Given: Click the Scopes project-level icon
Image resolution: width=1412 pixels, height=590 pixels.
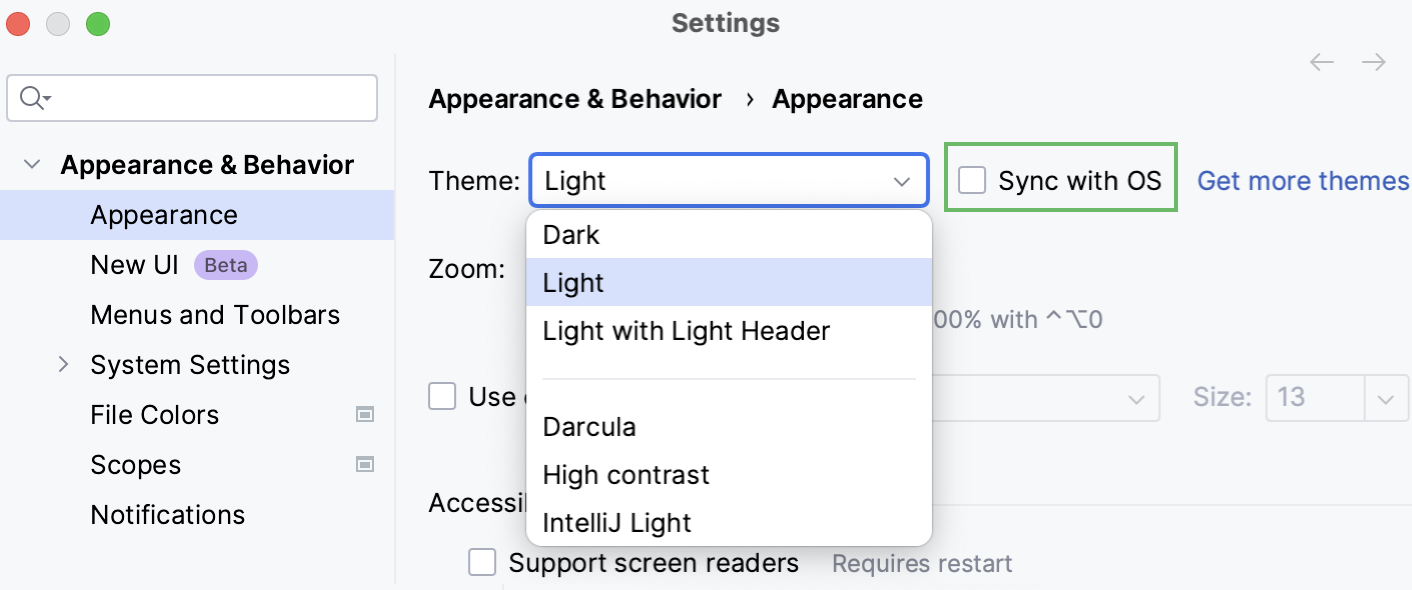Looking at the screenshot, I should [x=365, y=465].
